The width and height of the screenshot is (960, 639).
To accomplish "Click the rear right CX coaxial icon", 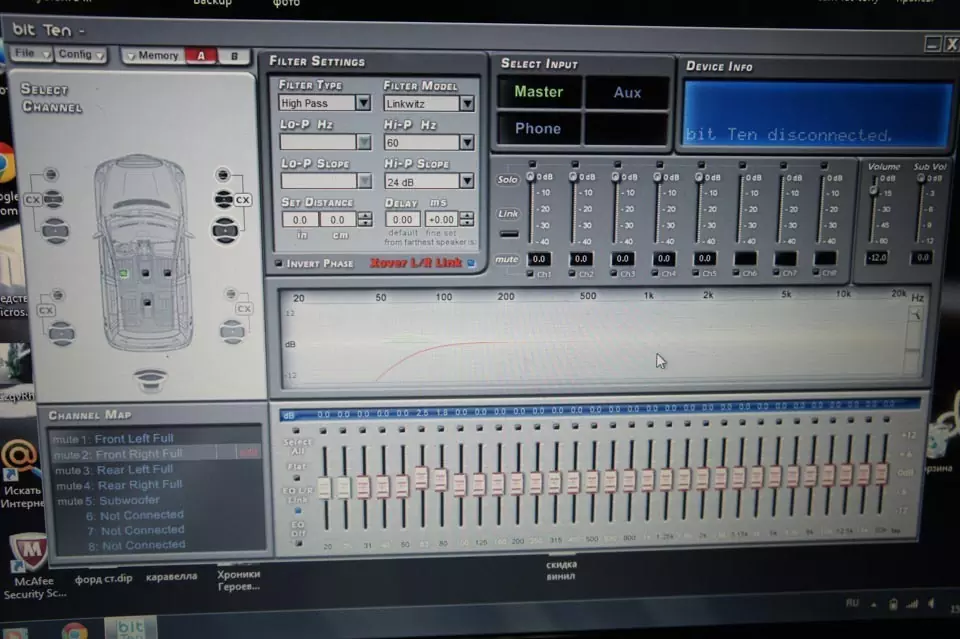I will tap(244, 308).
